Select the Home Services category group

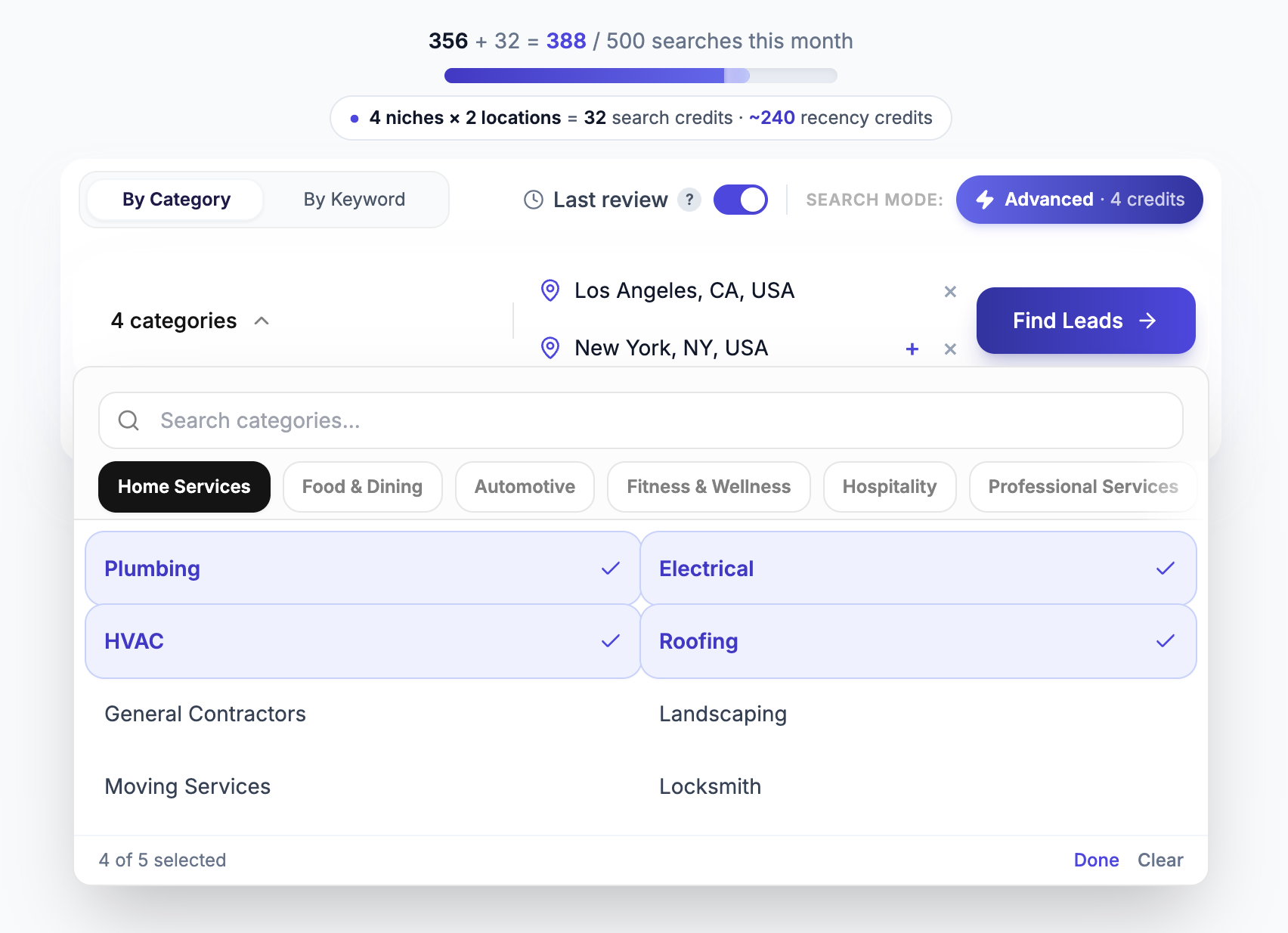[x=184, y=487]
